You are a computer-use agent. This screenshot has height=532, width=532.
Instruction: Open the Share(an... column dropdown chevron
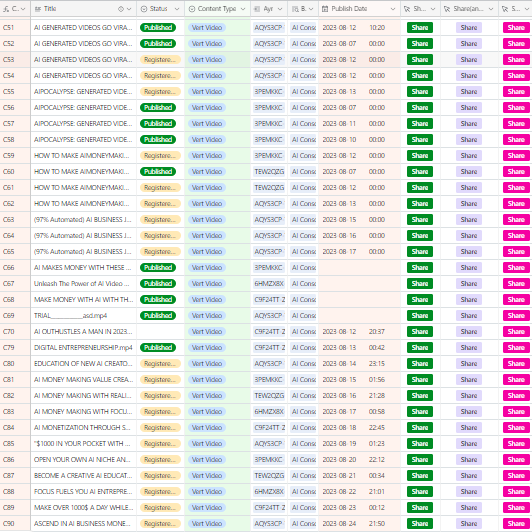point(491,9)
